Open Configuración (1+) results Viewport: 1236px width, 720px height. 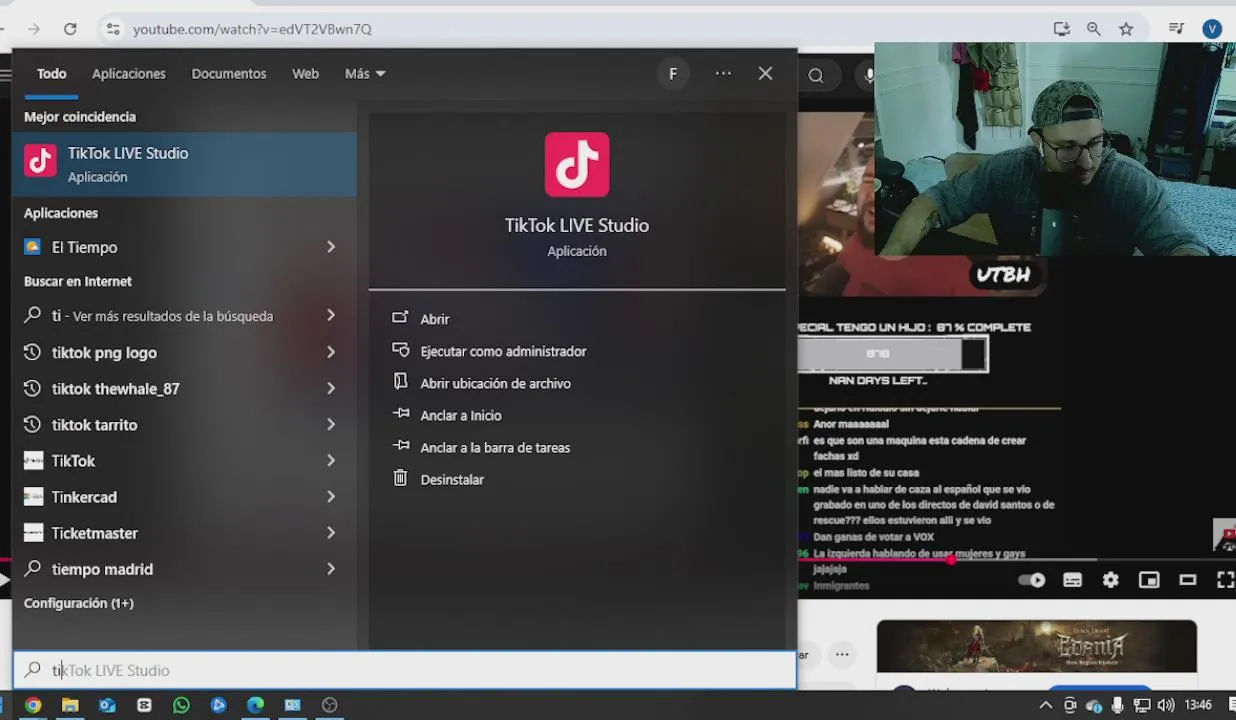(x=79, y=603)
